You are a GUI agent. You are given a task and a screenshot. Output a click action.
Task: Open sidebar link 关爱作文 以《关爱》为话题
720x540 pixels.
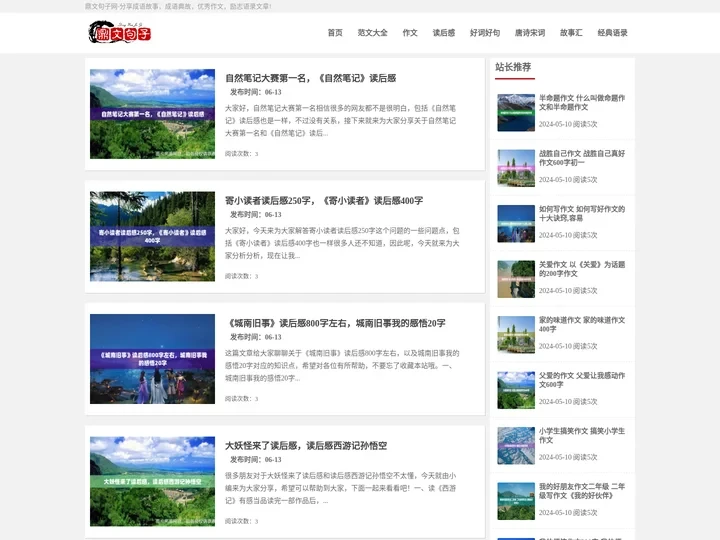tap(582, 269)
